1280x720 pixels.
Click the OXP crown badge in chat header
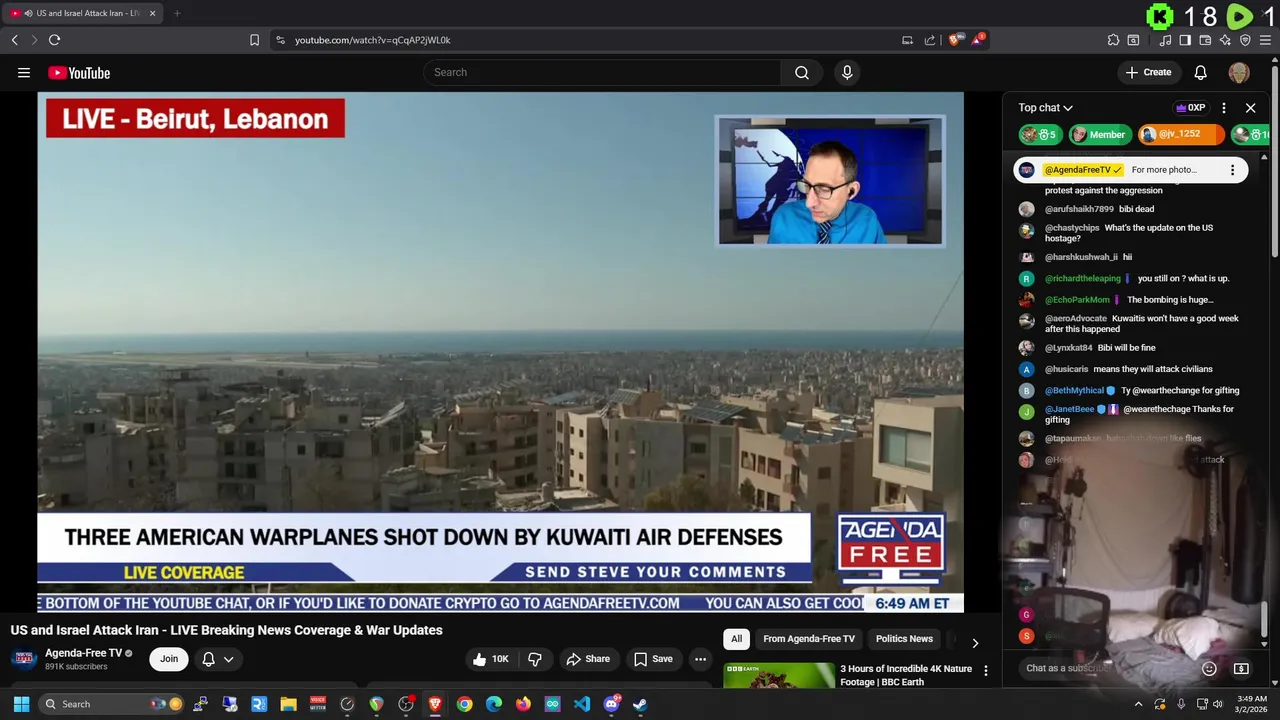[x=1190, y=108]
